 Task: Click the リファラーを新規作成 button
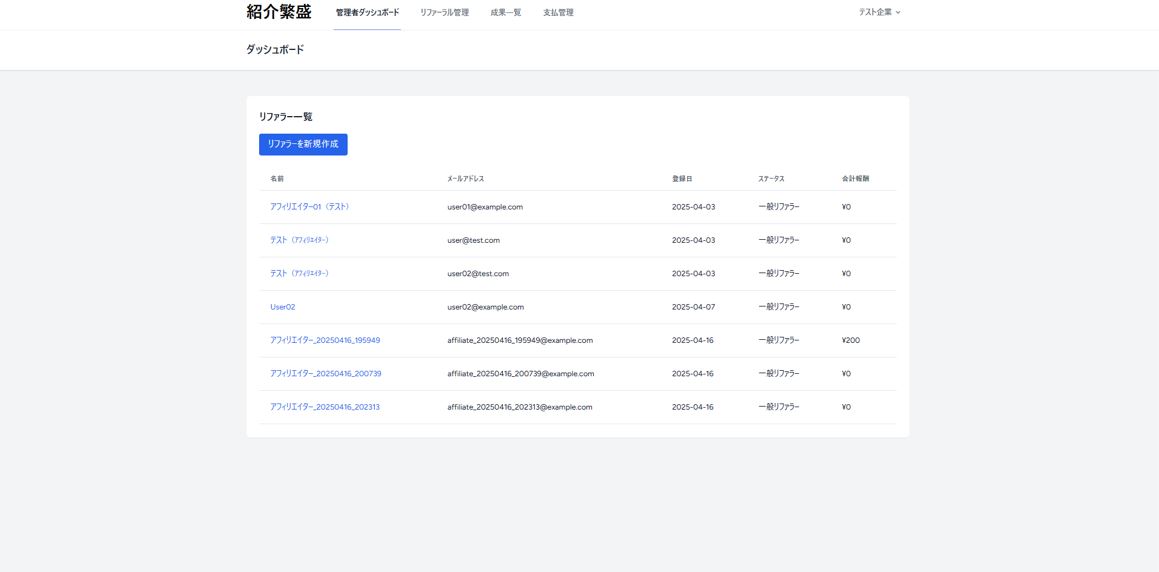point(303,144)
